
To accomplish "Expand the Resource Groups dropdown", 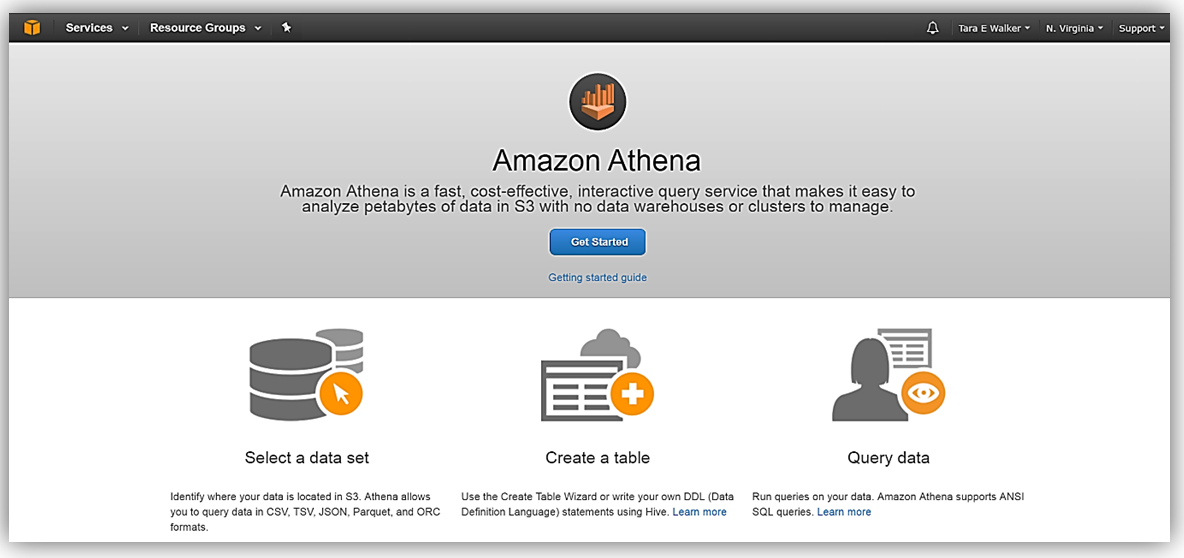I will pyautogui.click(x=205, y=28).
